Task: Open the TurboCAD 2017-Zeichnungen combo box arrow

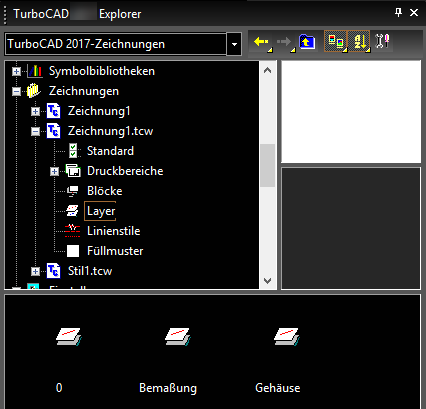Action: click(x=234, y=44)
